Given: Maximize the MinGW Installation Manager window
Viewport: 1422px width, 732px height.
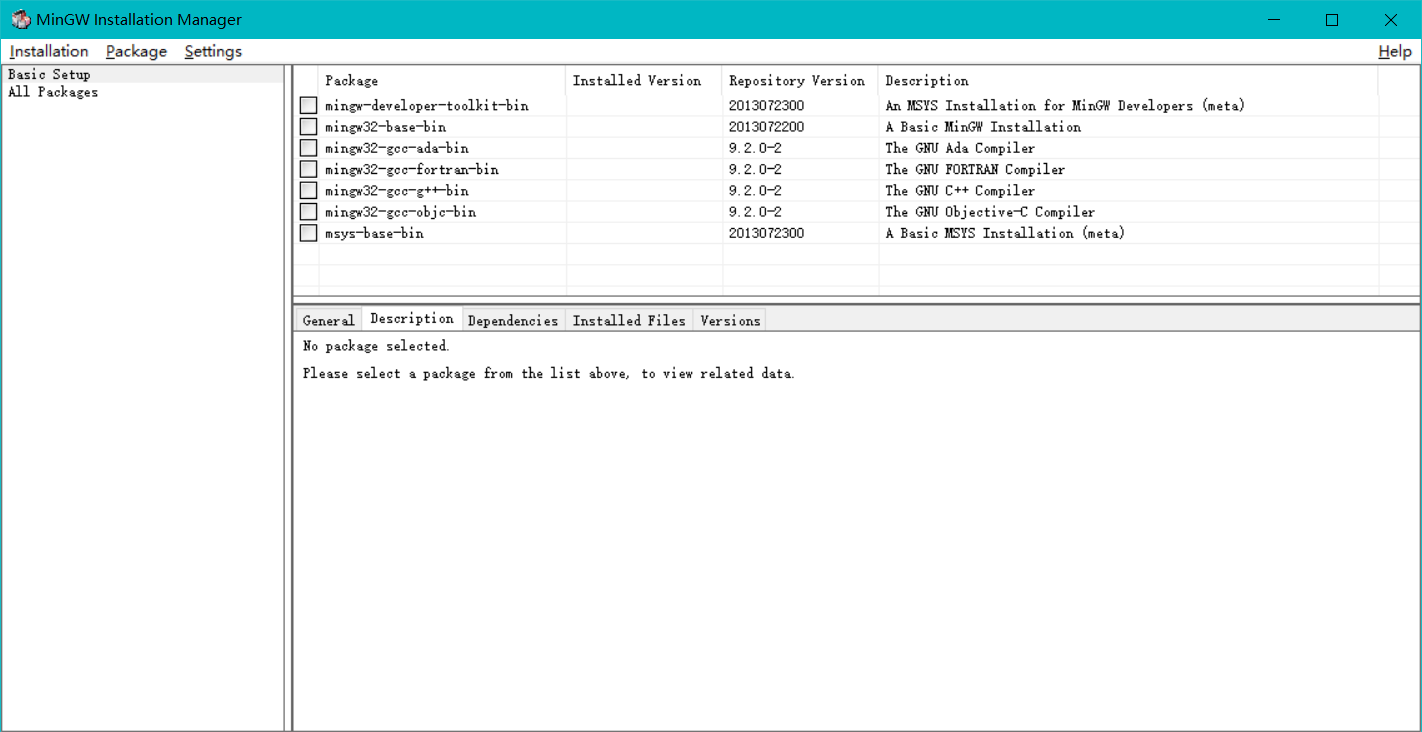Looking at the screenshot, I should click(x=1332, y=20).
